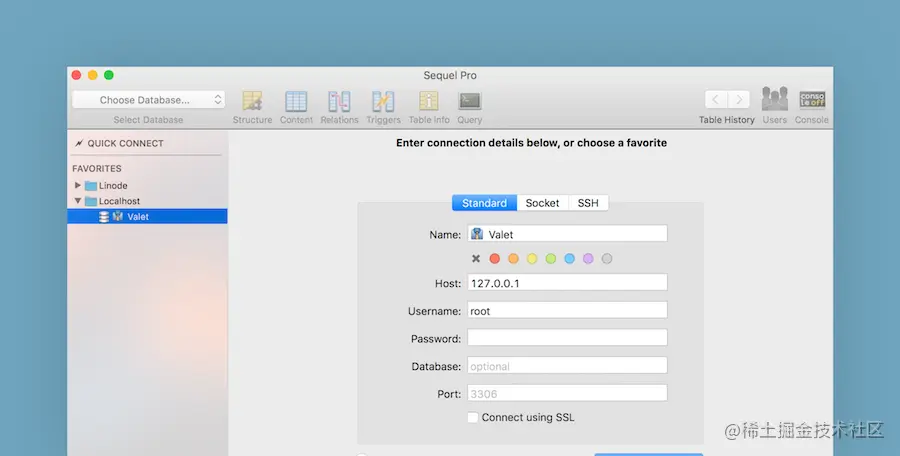The height and width of the screenshot is (456, 900).
Task: Switch to the SSH connection tab
Action: (588, 203)
